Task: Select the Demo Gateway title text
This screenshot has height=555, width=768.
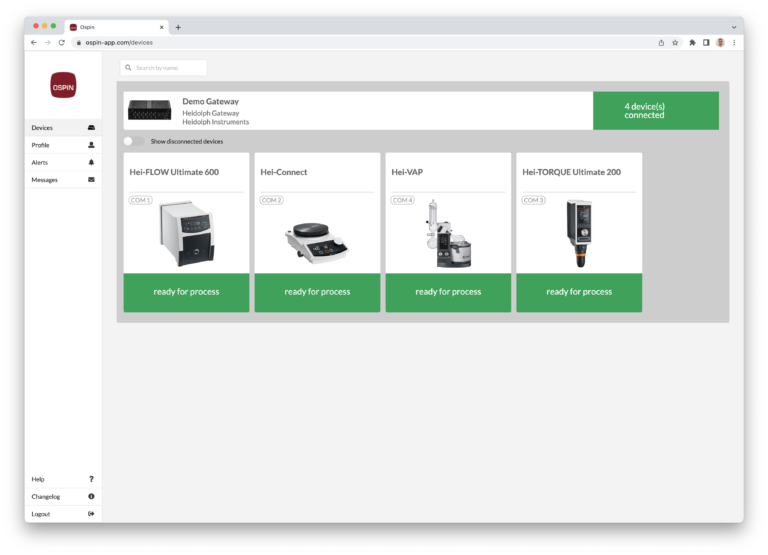Action: [x=211, y=101]
